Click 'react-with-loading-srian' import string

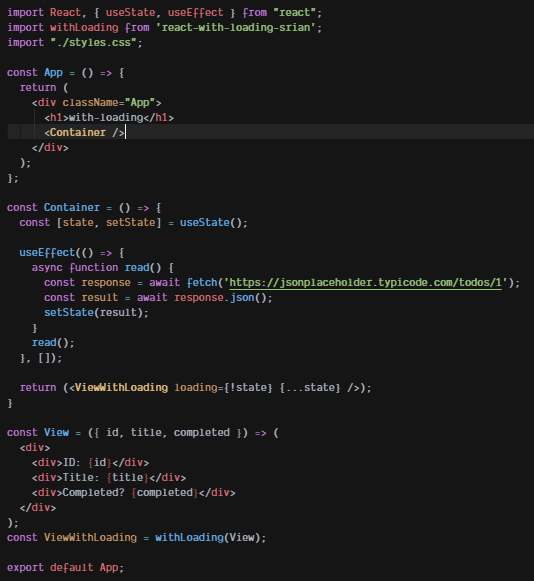pos(239,27)
